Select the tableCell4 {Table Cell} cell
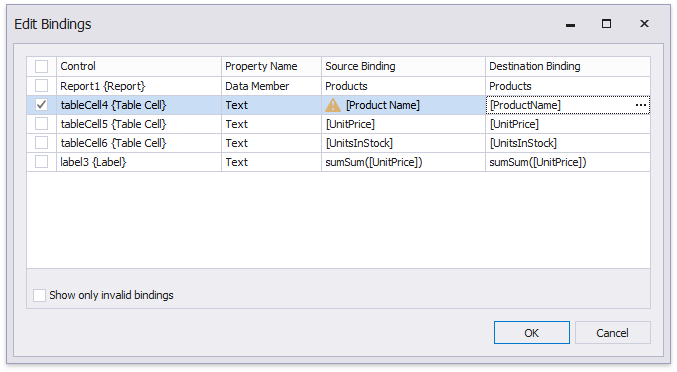 pyautogui.click(x=139, y=105)
